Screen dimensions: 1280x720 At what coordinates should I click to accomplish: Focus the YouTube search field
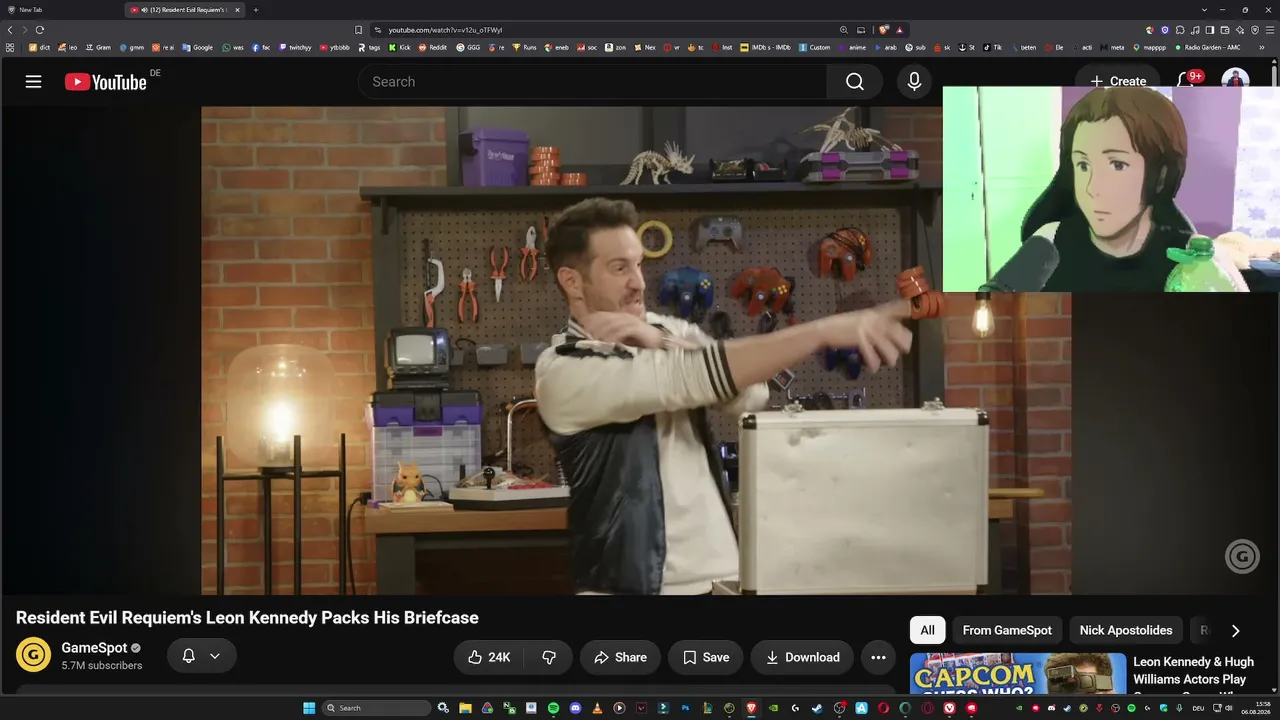[592, 82]
